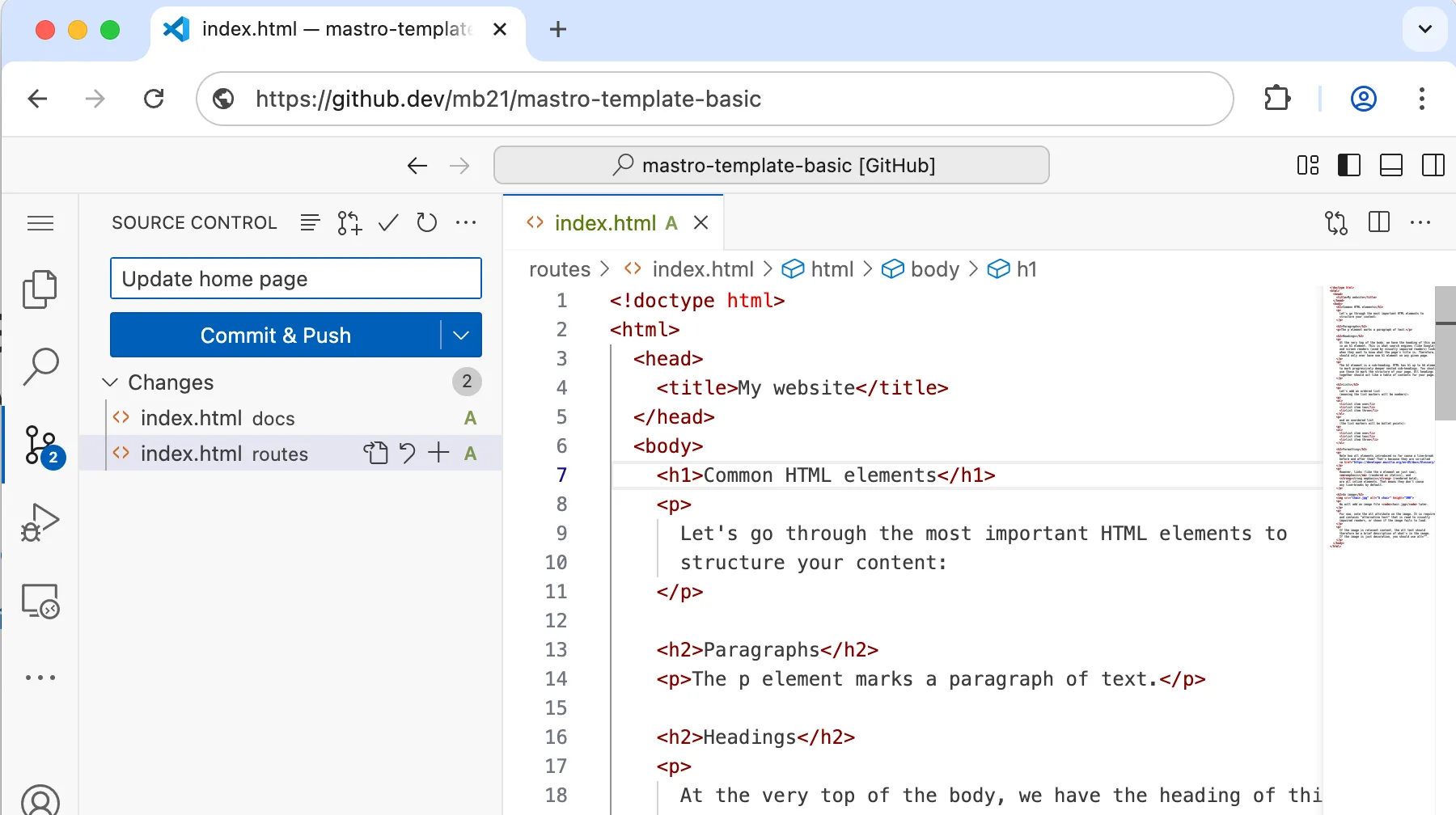Collapse the Changes section

click(x=110, y=382)
